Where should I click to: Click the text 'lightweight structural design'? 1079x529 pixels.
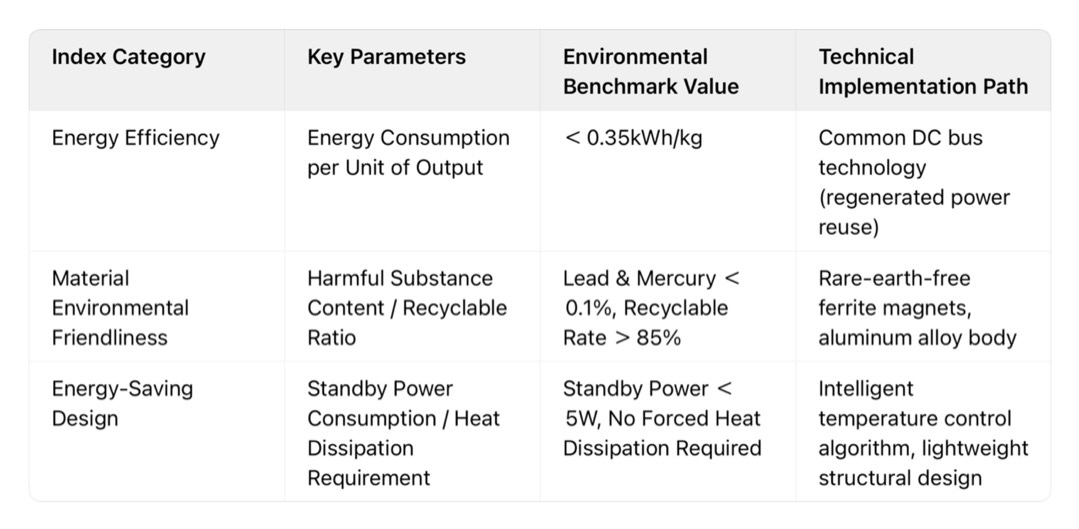[923, 462]
